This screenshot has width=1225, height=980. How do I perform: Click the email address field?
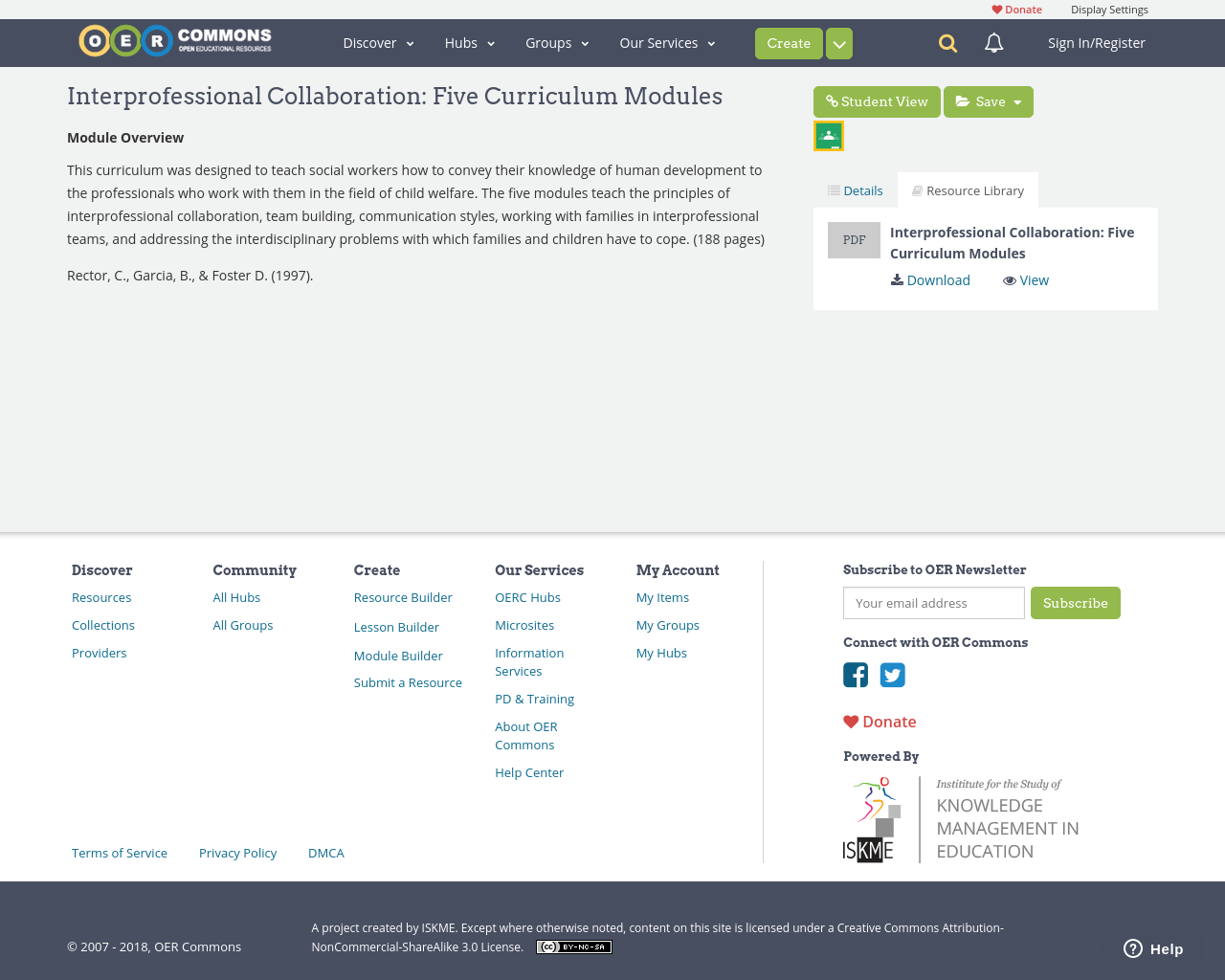(x=933, y=603)
